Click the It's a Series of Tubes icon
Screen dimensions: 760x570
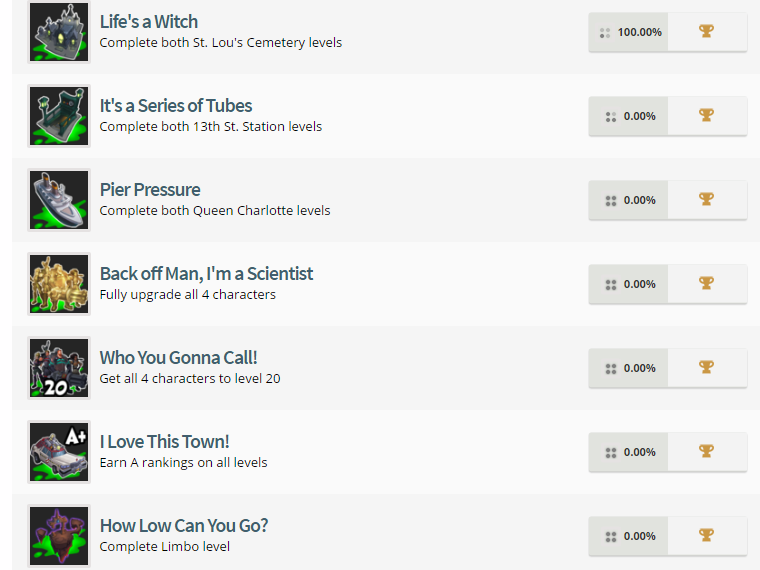(x=59, y=116)
